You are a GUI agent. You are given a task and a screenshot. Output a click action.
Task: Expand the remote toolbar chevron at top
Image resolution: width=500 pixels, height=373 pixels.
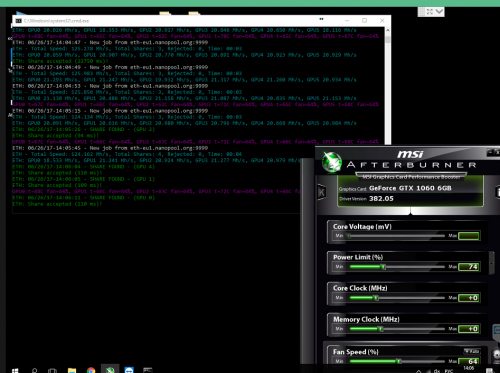pos(439,12)
